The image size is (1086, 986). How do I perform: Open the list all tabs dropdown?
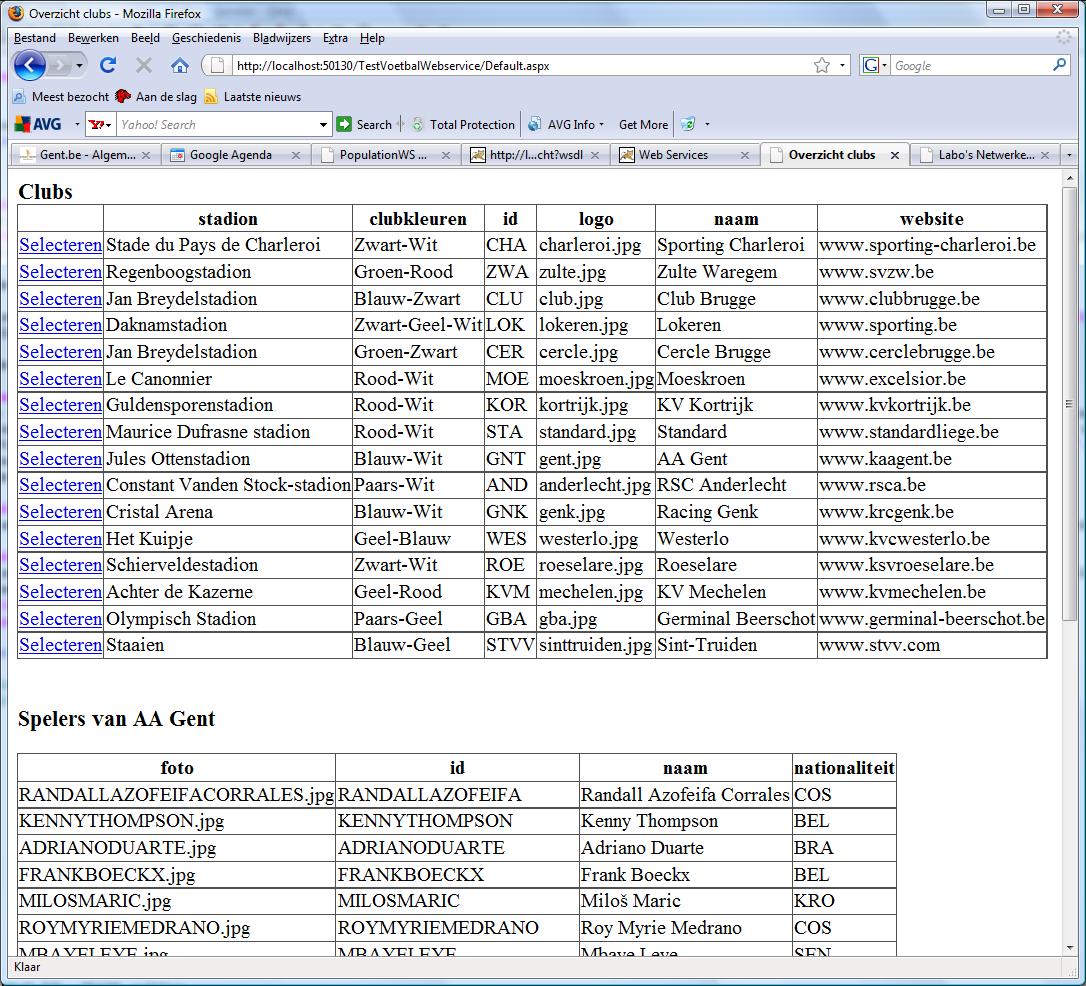click(x=1069, y=155)
